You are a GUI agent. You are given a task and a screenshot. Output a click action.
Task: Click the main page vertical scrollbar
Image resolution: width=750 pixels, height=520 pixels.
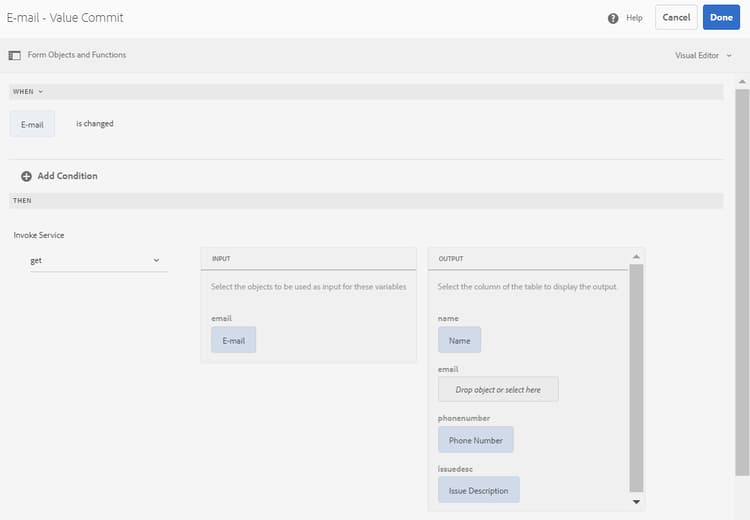(x=742, y=282)
